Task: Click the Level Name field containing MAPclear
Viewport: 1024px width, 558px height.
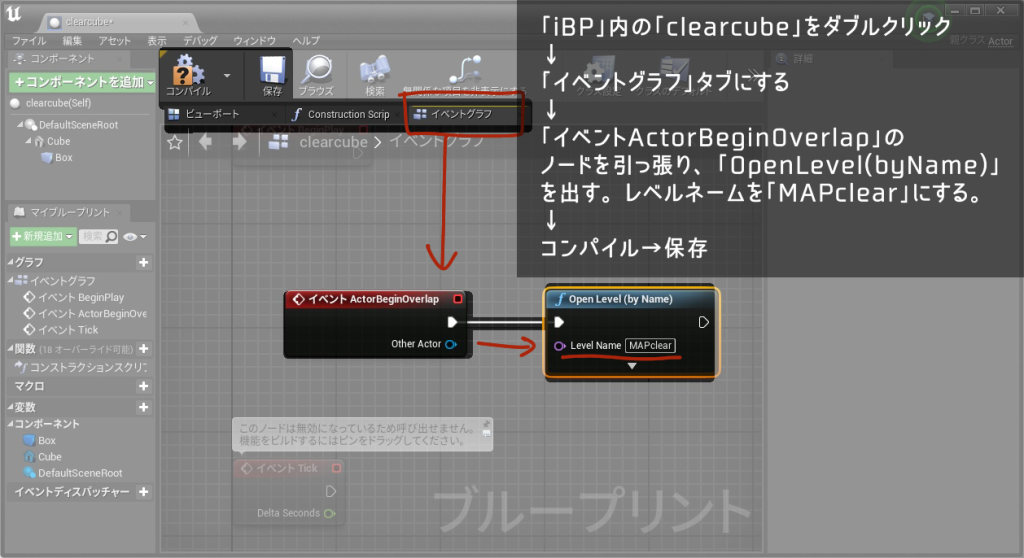Action: [650, 346]
